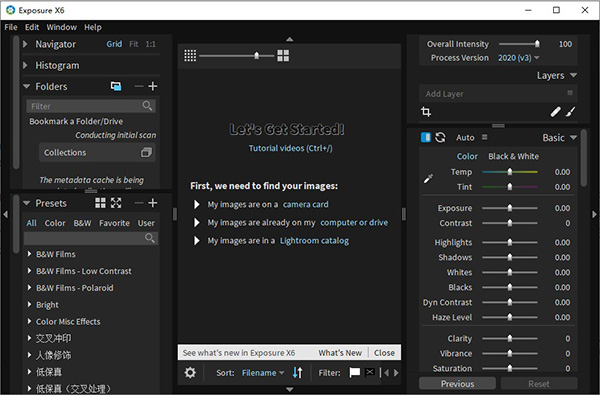Click the minus icon in Presets header
600x395 pixels.
tap(139, 203)
